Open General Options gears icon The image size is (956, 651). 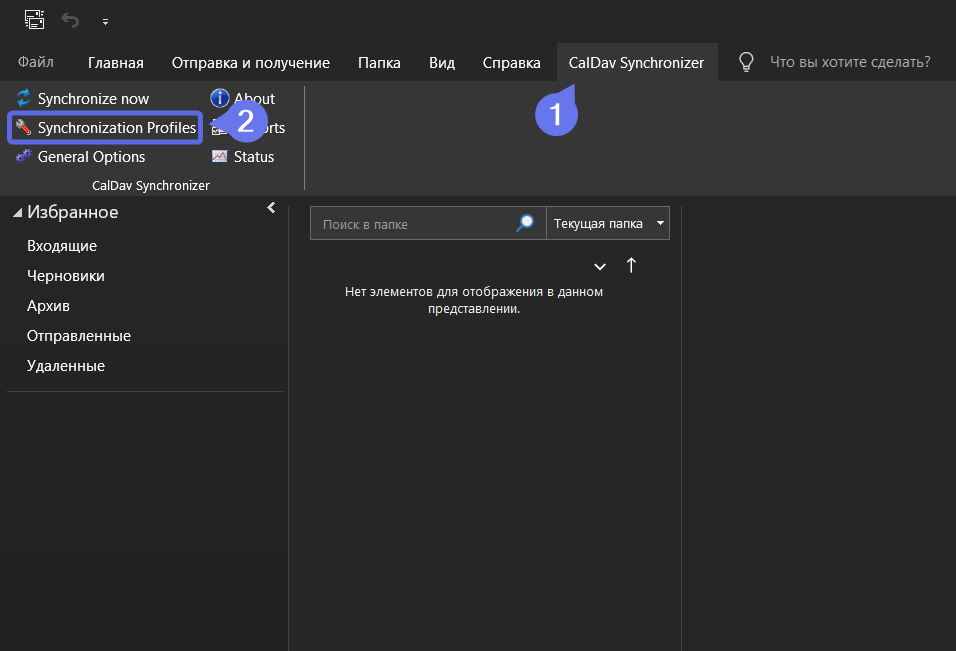tap(24, 157)
